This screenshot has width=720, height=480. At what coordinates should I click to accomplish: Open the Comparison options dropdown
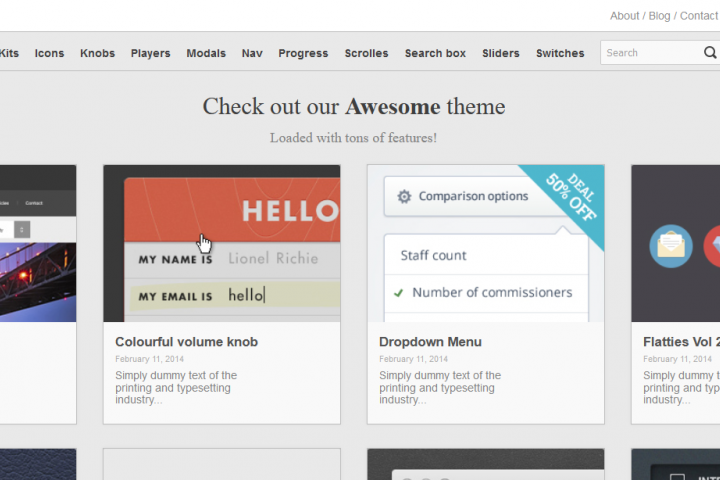coord(473,197)
